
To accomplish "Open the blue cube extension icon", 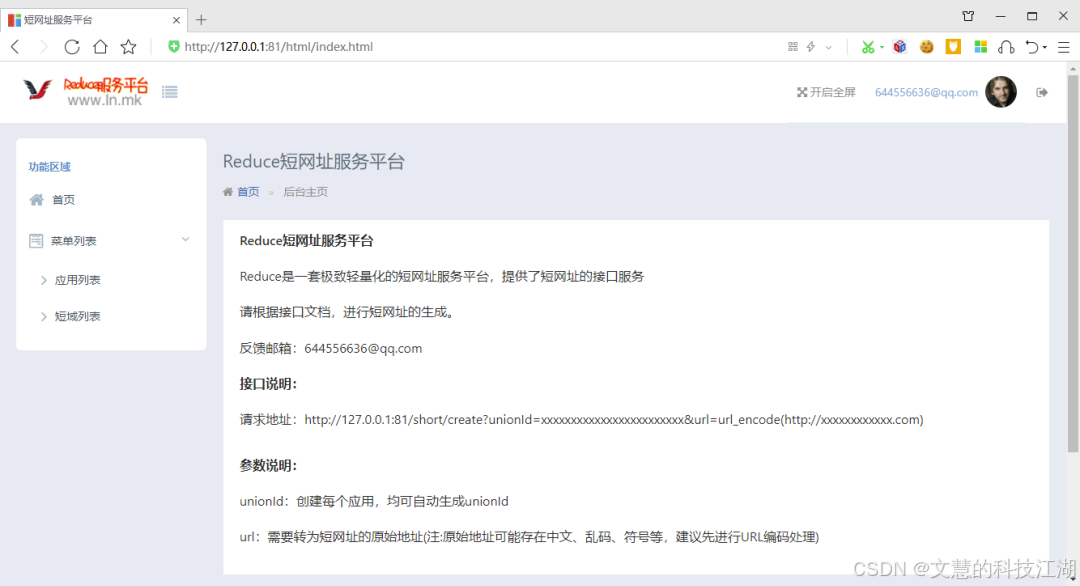I will [x=900, y=47].
